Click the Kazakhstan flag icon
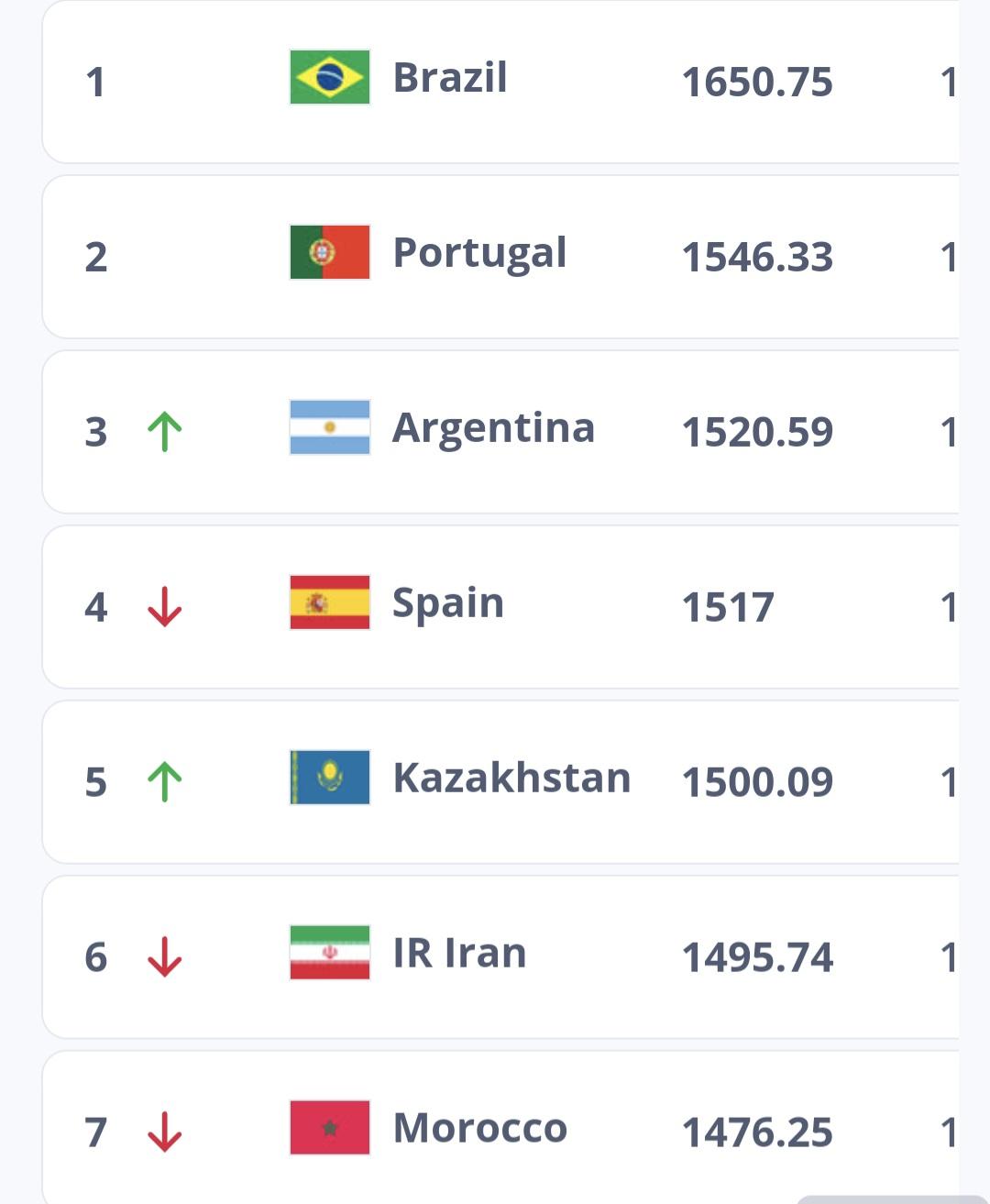The height and width of the screenshot is (1204, 990). pos(330,778)
